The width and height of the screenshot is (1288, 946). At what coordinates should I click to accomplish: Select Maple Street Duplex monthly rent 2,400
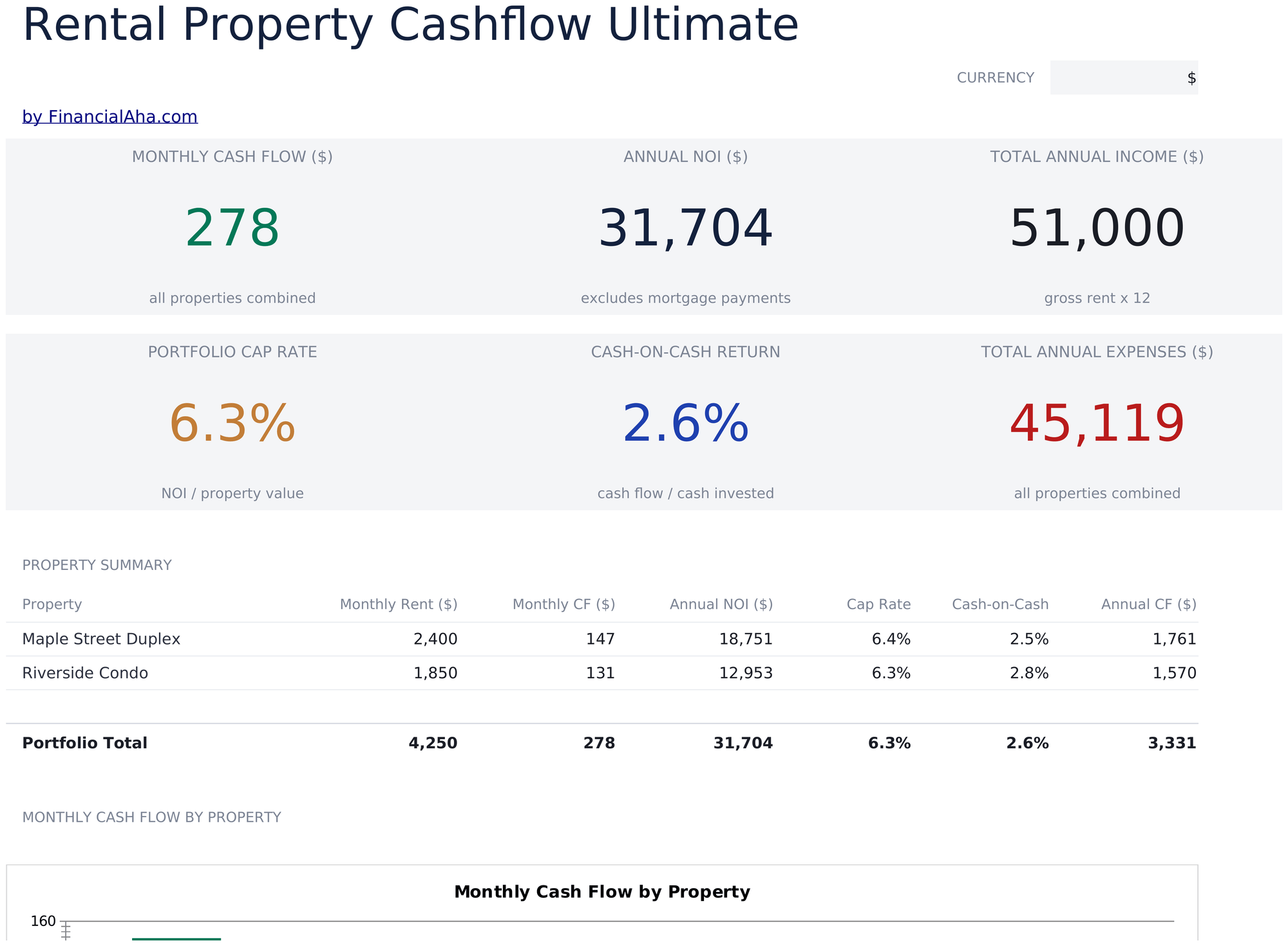435,639
